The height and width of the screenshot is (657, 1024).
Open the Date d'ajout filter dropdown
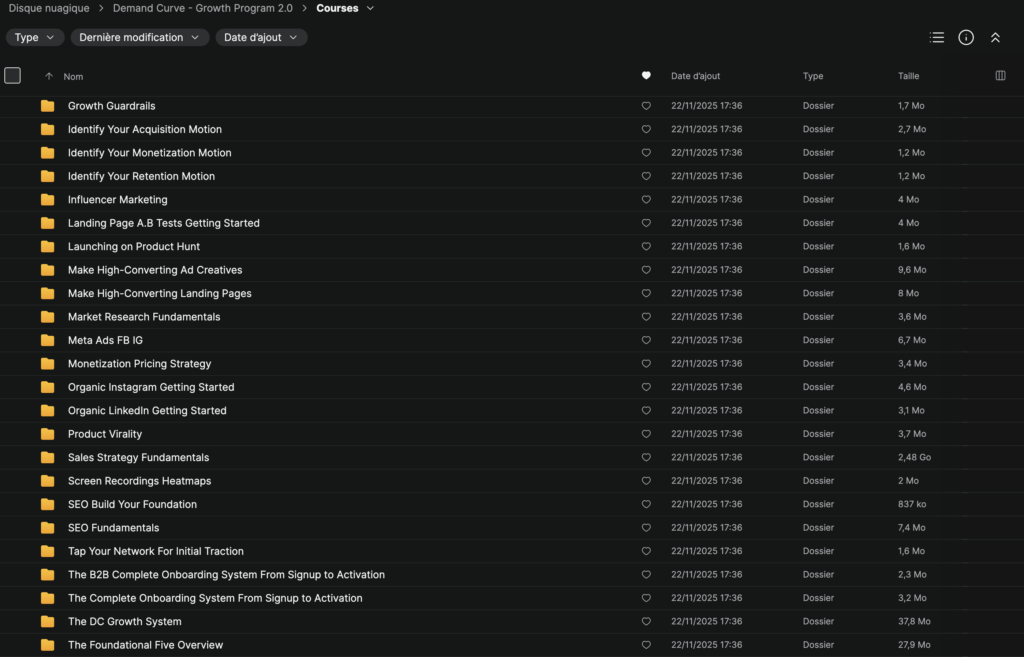click(261, 38)
